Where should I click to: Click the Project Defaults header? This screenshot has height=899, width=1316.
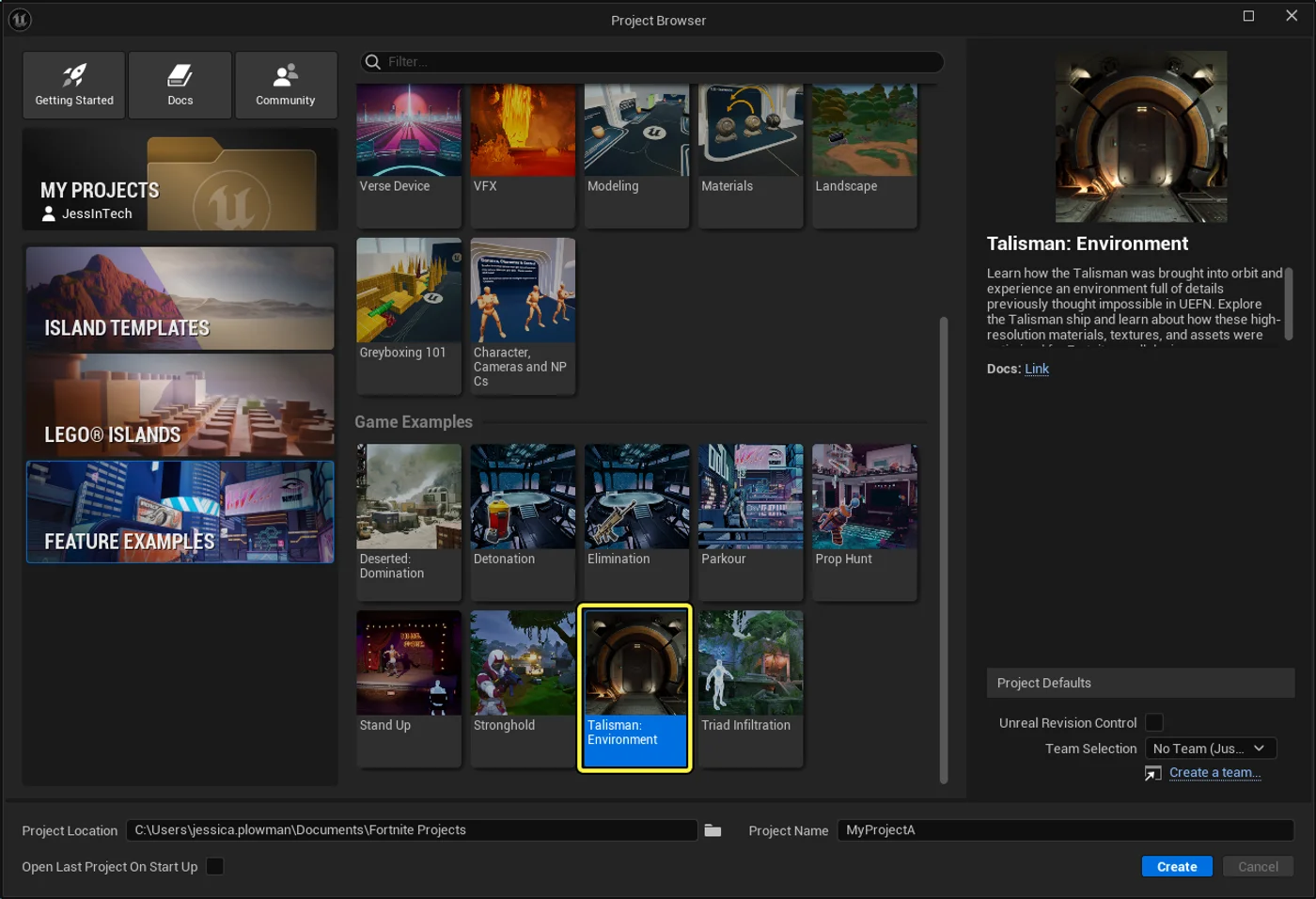(1140, 683)
